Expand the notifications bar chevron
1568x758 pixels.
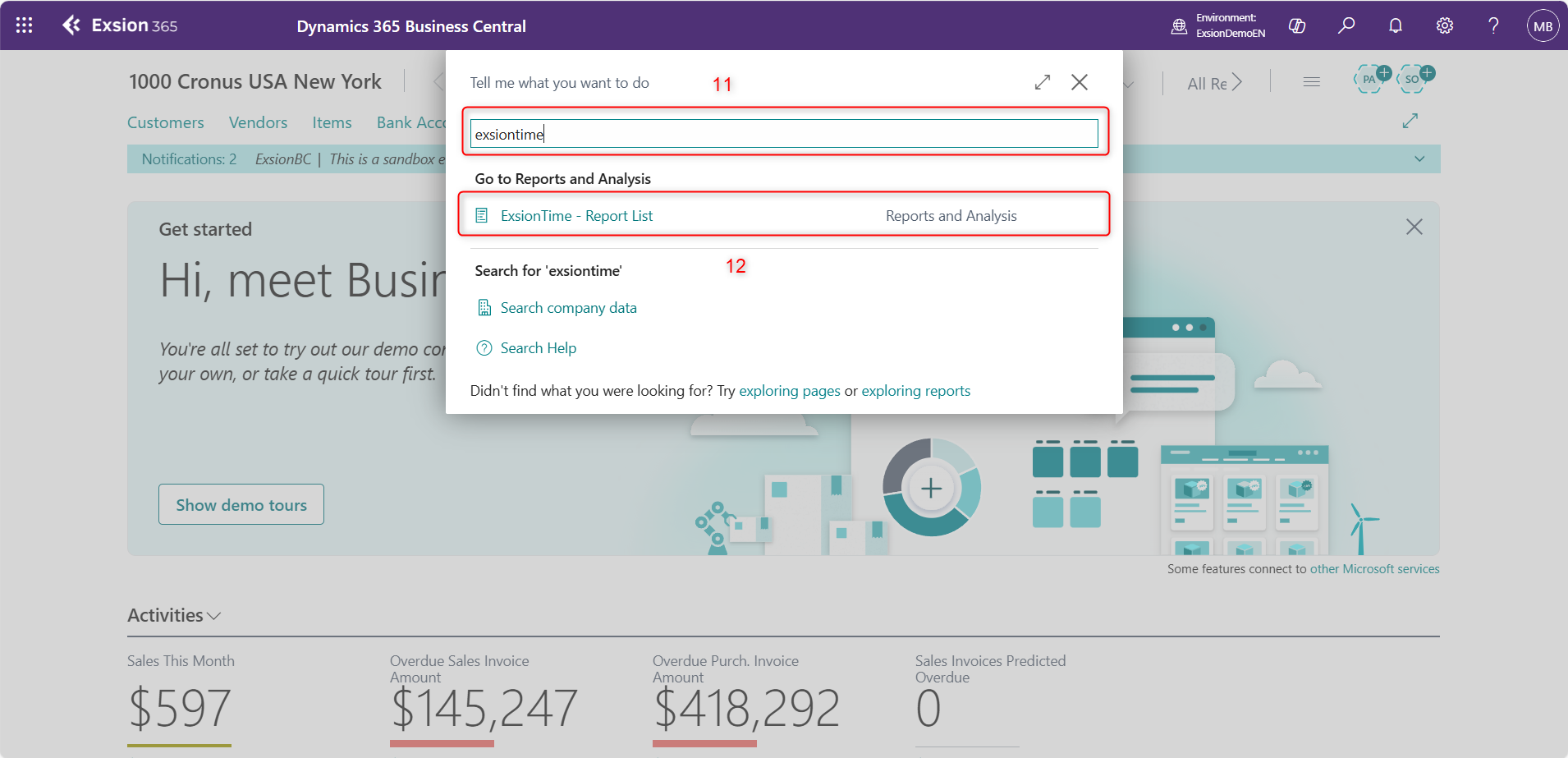1419,159
